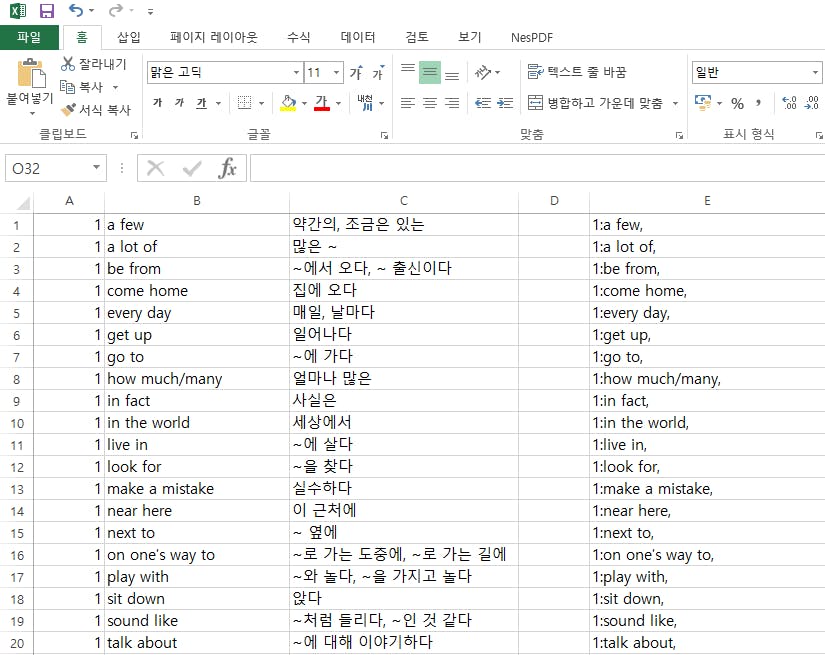Click the formula bar input field

(537, 168)
